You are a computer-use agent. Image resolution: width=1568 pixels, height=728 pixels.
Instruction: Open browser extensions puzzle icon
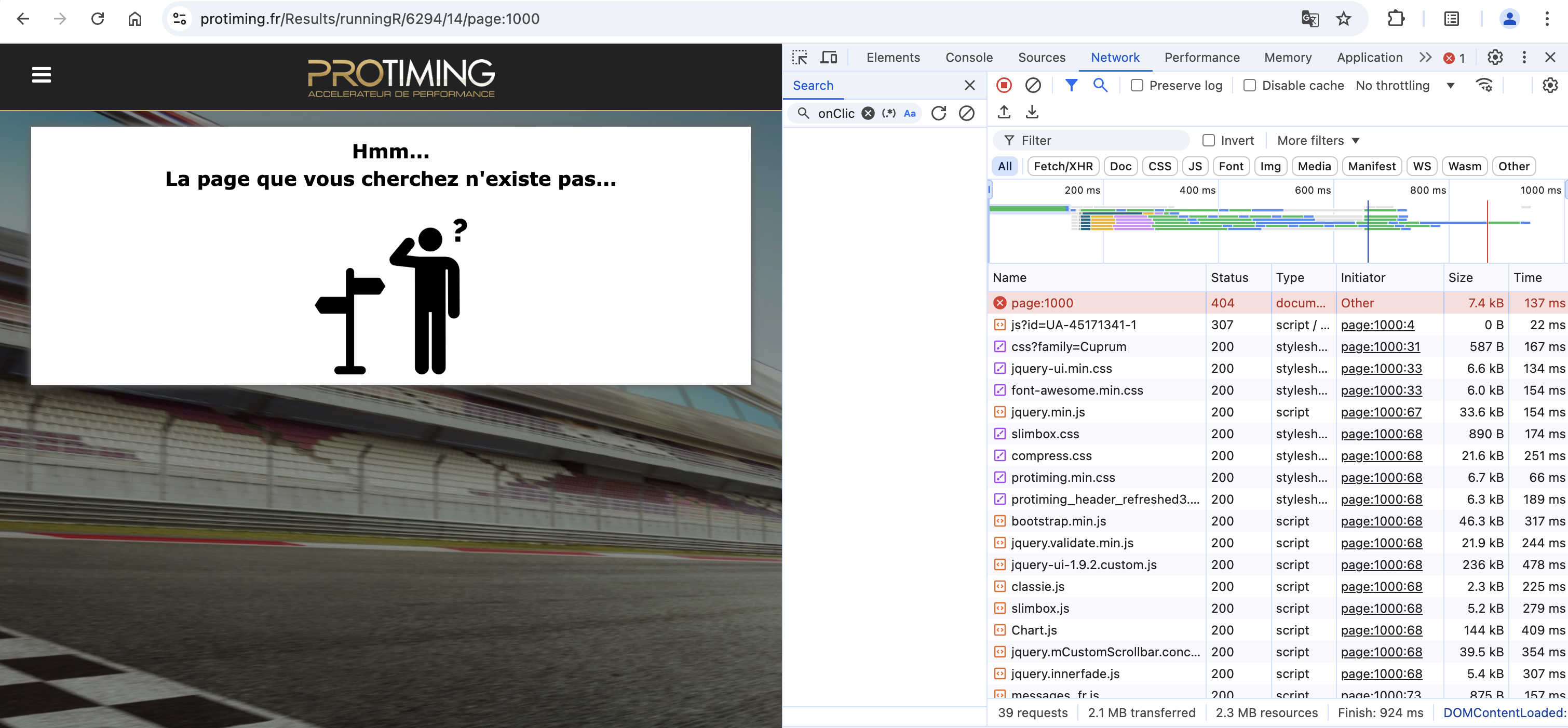[x=1396, y=19]
